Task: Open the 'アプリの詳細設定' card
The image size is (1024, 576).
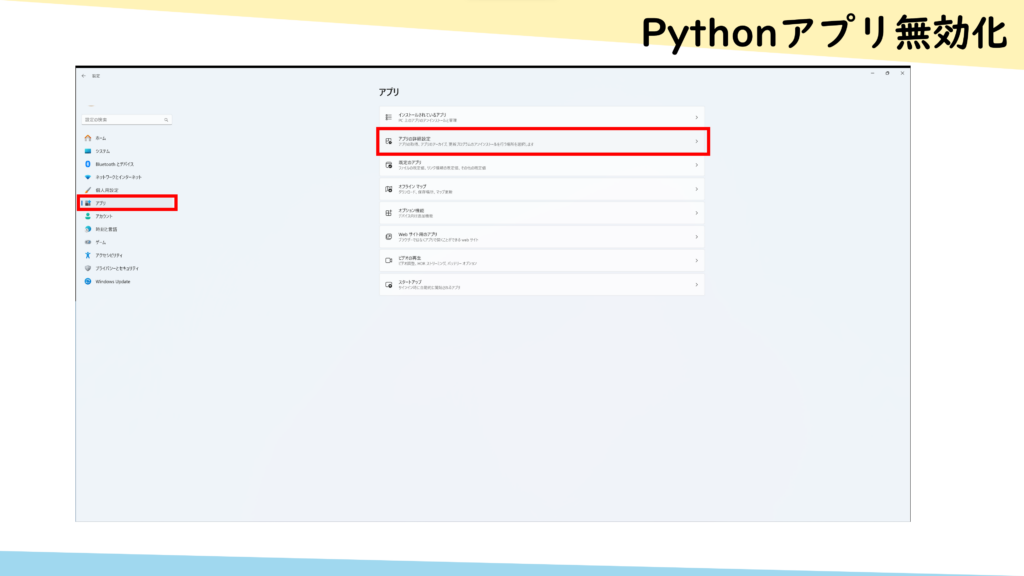Action: tap(542, 141)
